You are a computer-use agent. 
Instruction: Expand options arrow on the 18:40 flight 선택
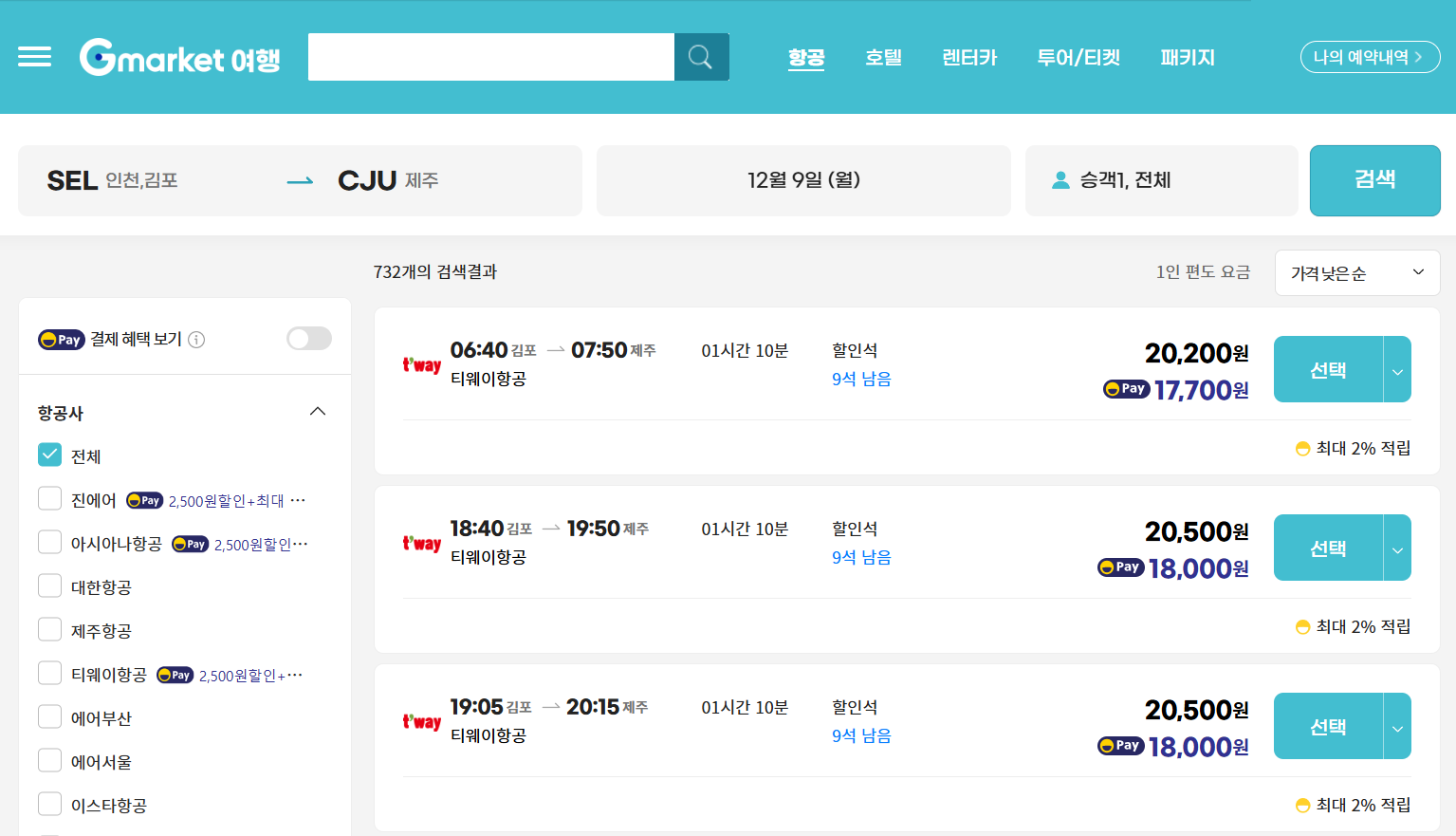[1397, 548]
